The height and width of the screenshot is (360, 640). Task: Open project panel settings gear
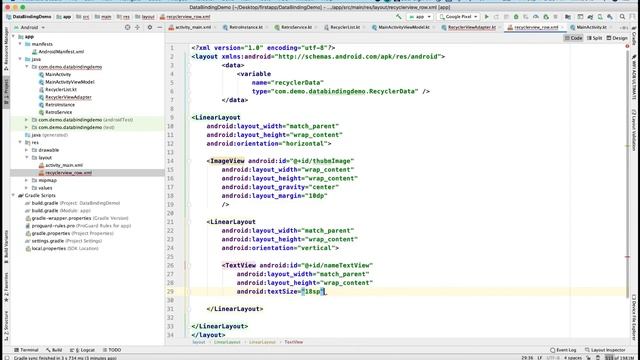click(150, 27)
